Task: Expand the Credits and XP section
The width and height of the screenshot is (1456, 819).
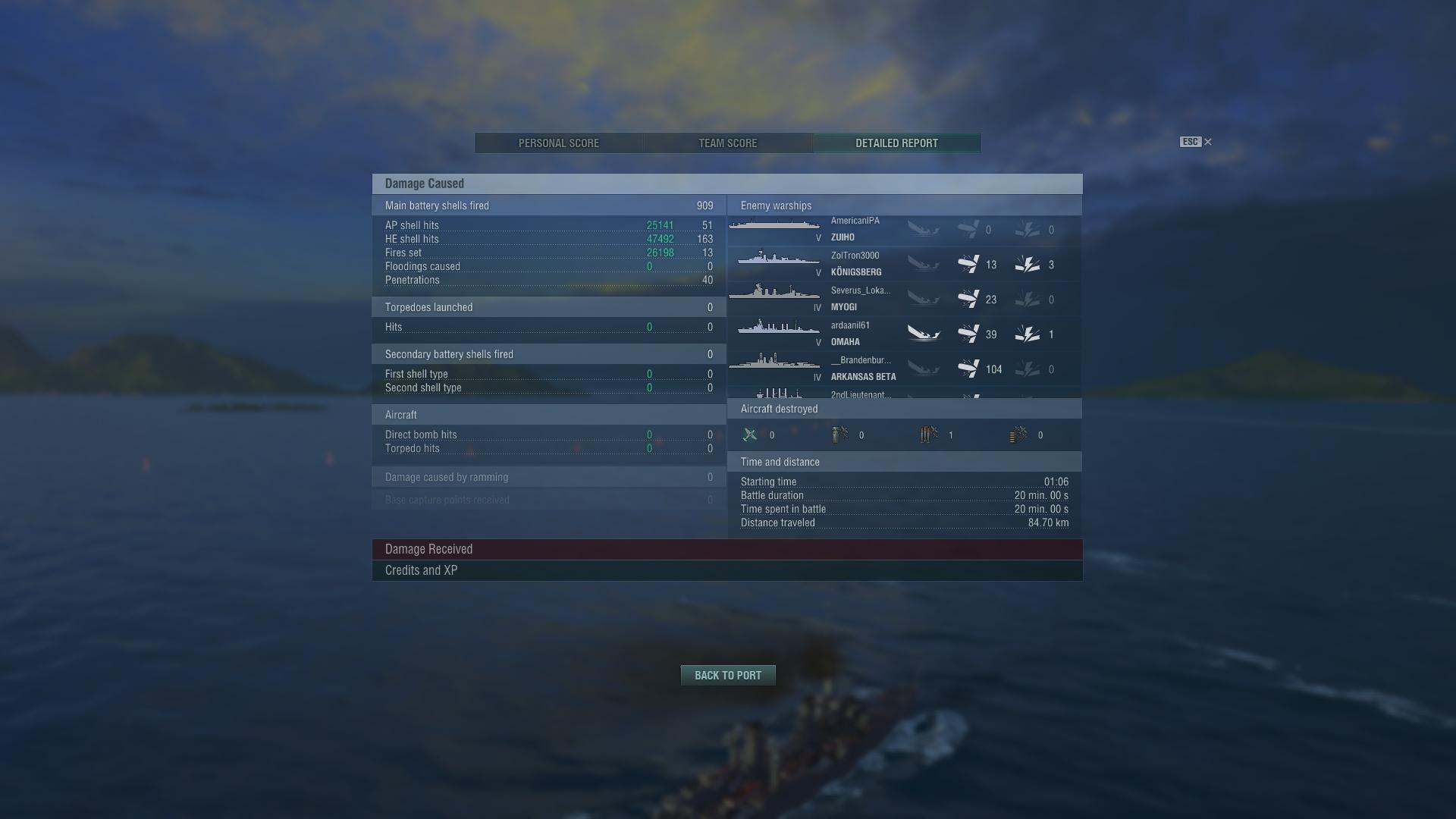Action: 727,570
